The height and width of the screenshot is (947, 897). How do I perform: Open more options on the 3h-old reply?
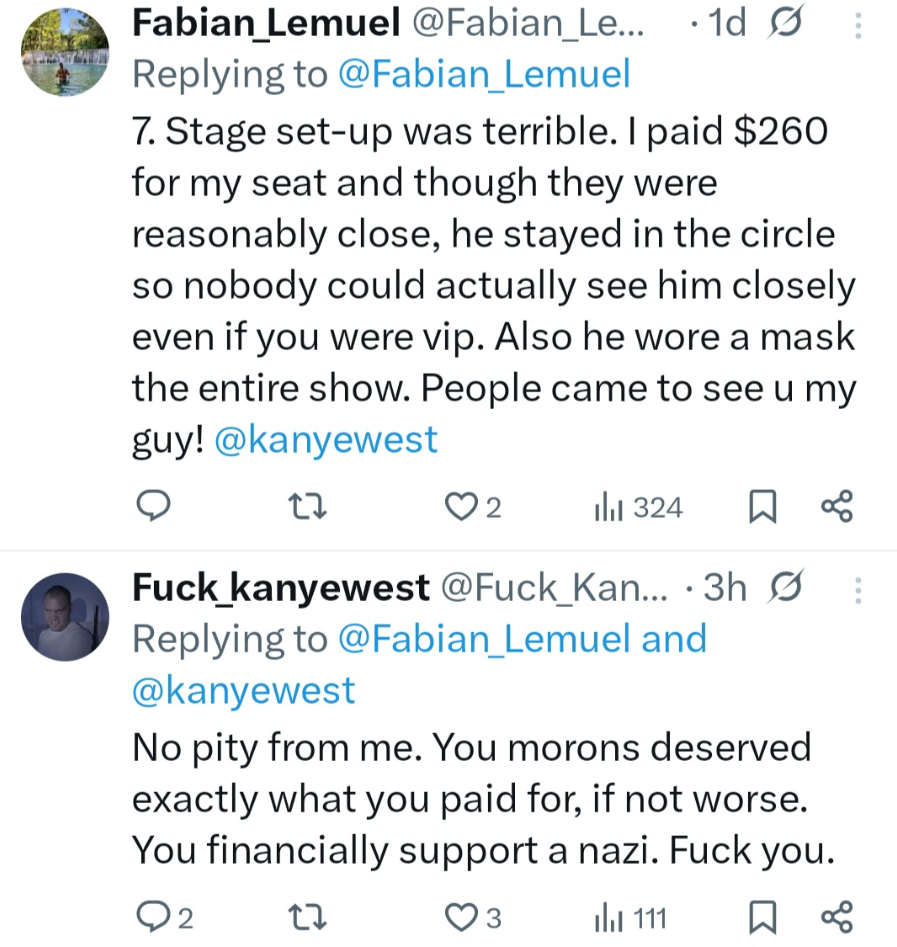[859, 591]
